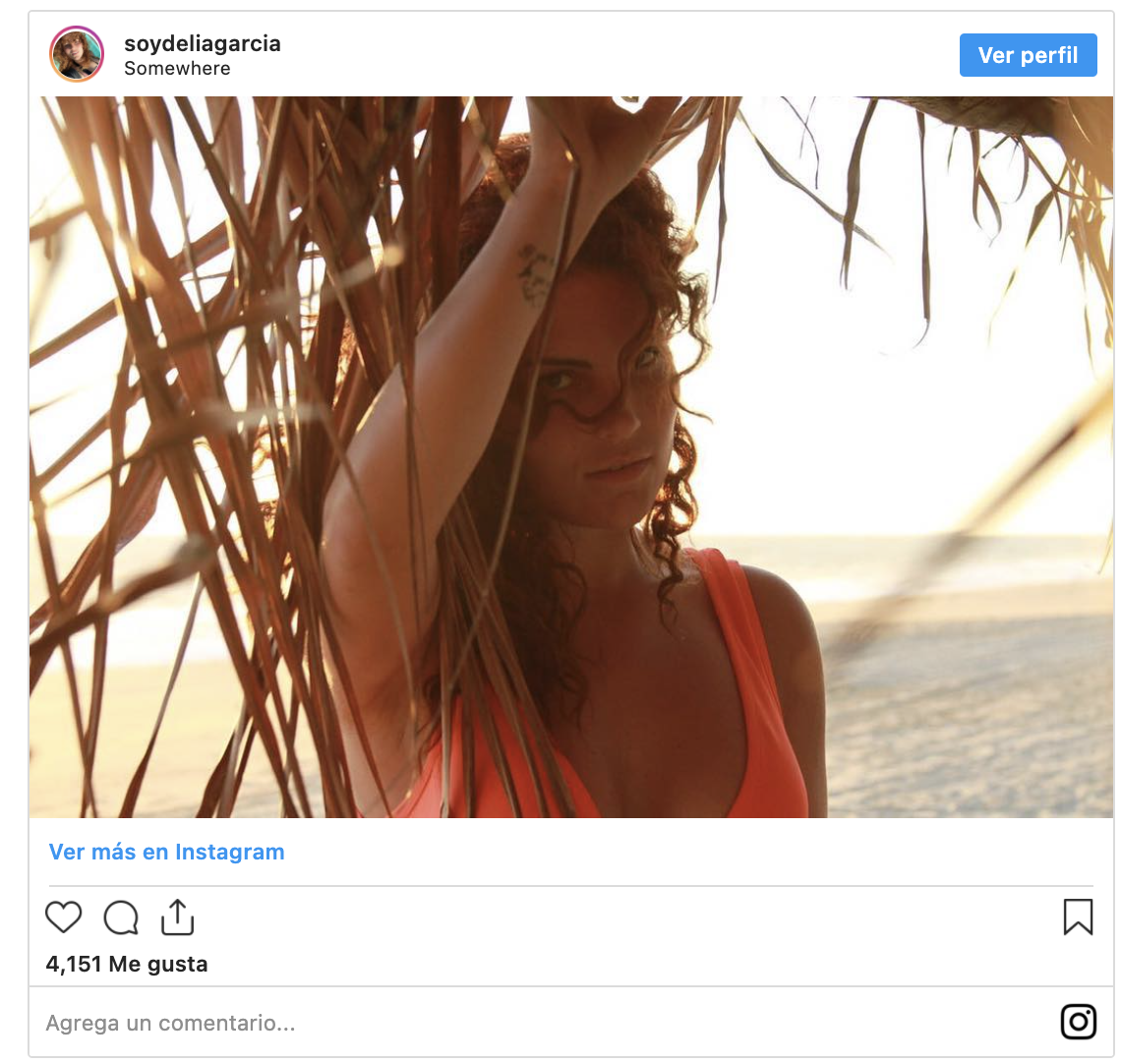
Task: Open comments via the speech bubble icon
Action: point(121,917)
